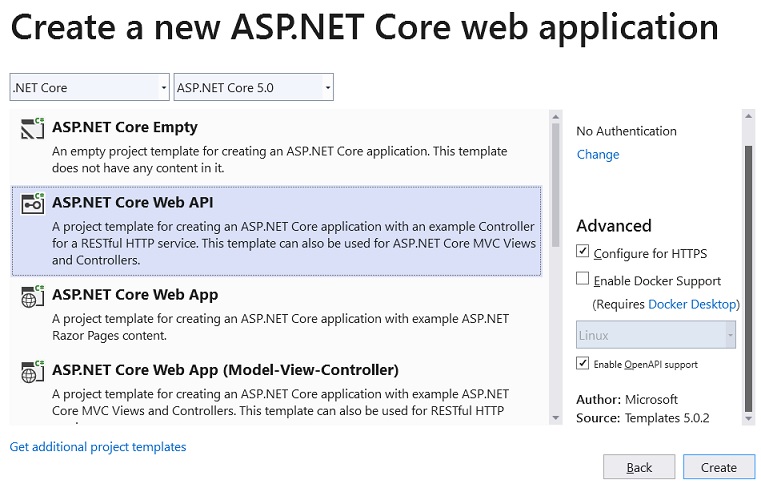761x488 pixels.
Task: Click the ASP.NET Core Web API template icon
Action: click(x=33, y=203)
